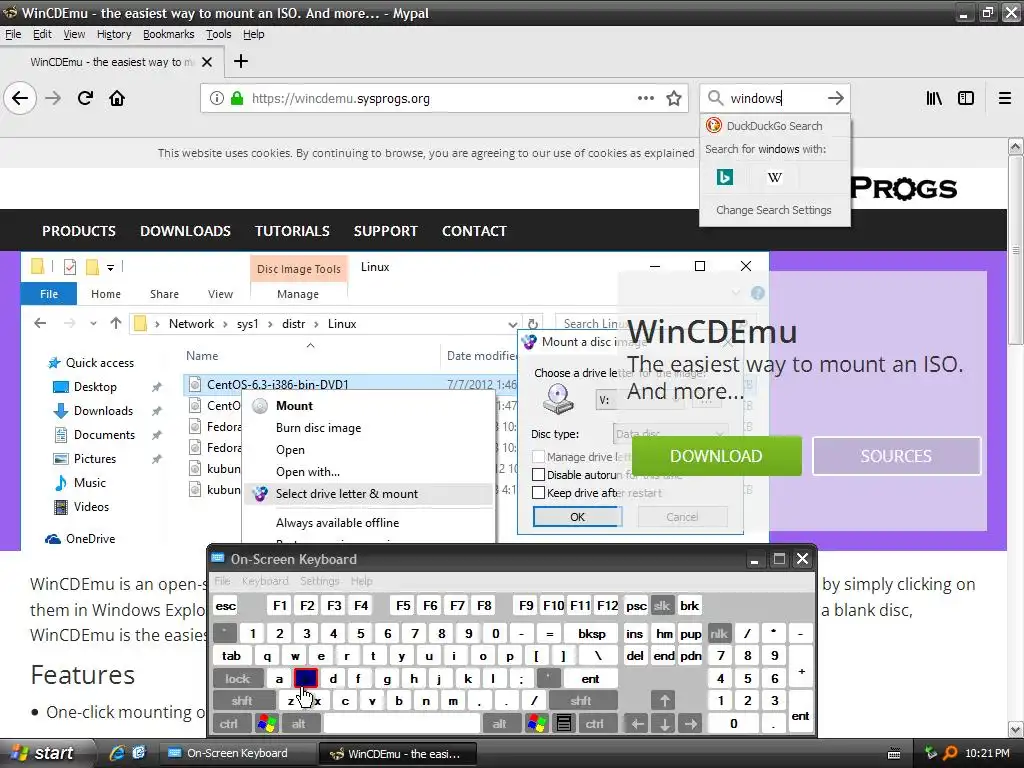Open the CONTACT nav link
This screenshot has width=1024, height=768.
(x=474, y=231)
